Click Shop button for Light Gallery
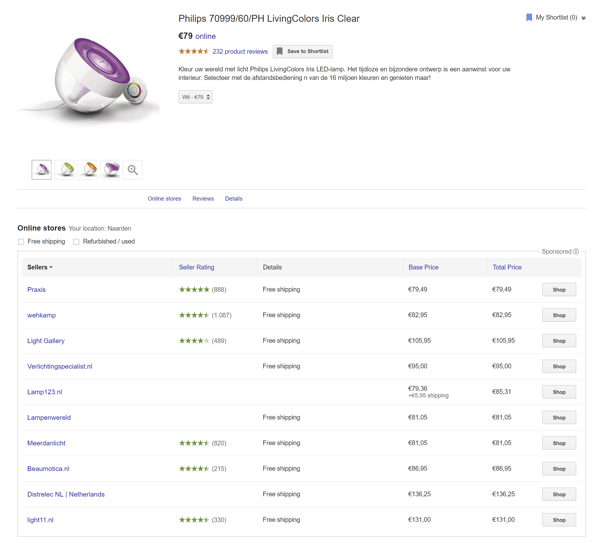Image resolution: width=600 pixels, height=543 pixels. point(559,341)
